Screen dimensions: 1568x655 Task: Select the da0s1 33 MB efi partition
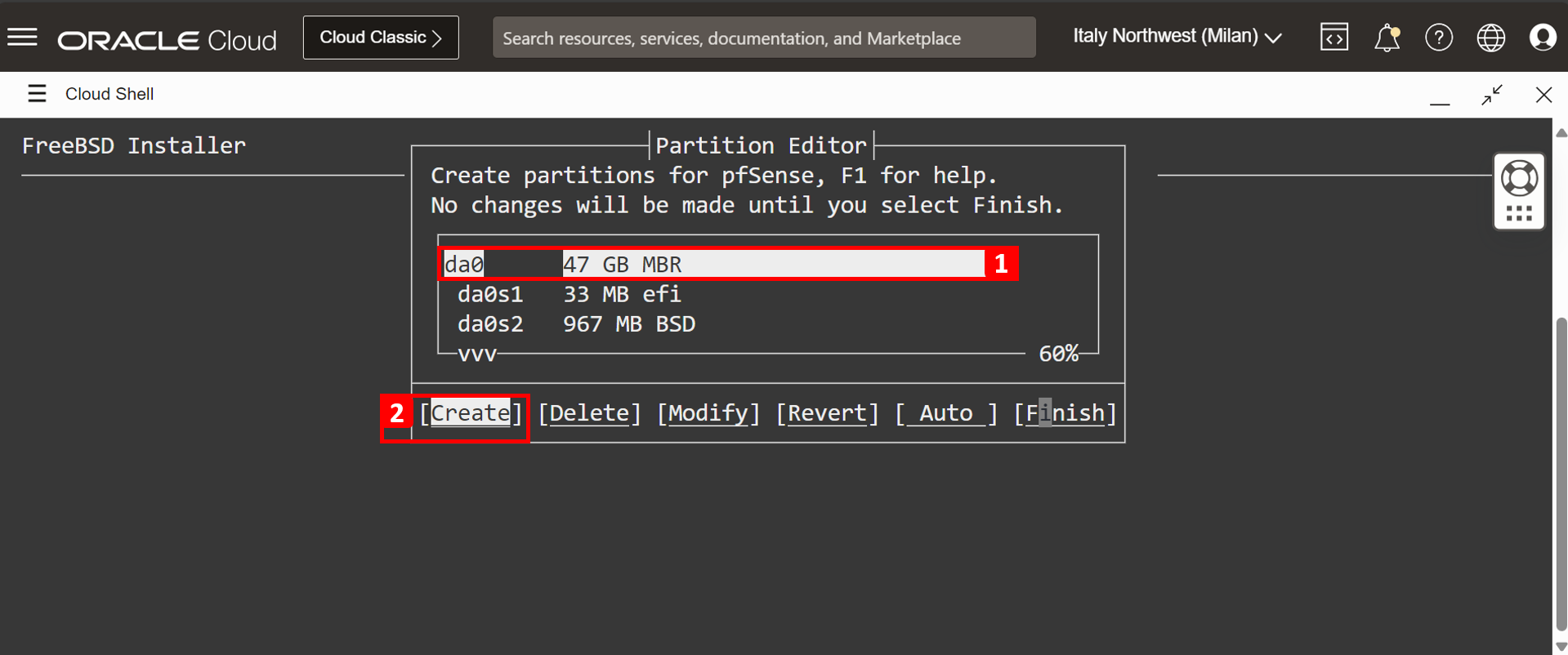(x=570, y=294)
